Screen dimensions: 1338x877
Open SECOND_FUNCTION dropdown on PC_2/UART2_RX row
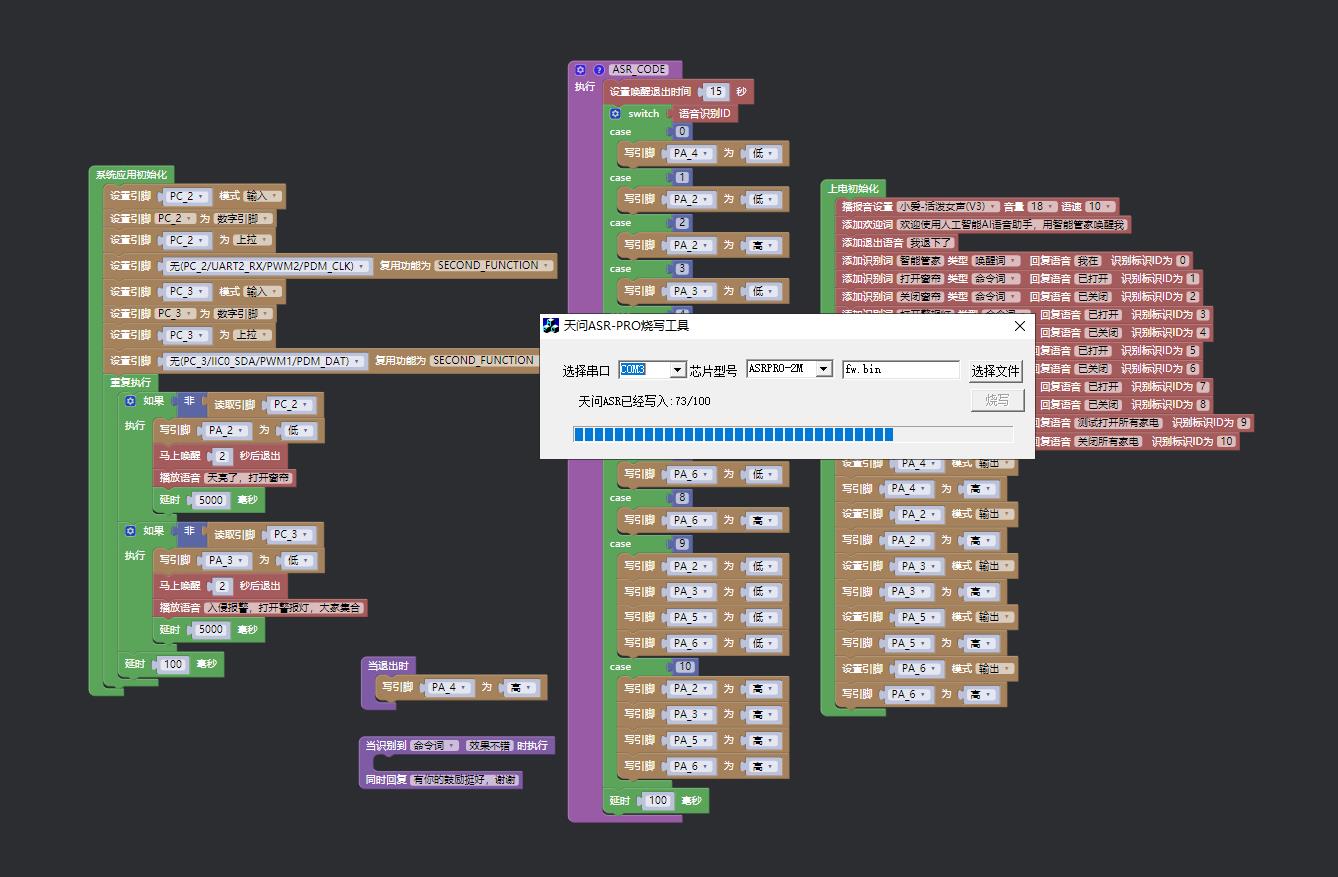(494, 266)
